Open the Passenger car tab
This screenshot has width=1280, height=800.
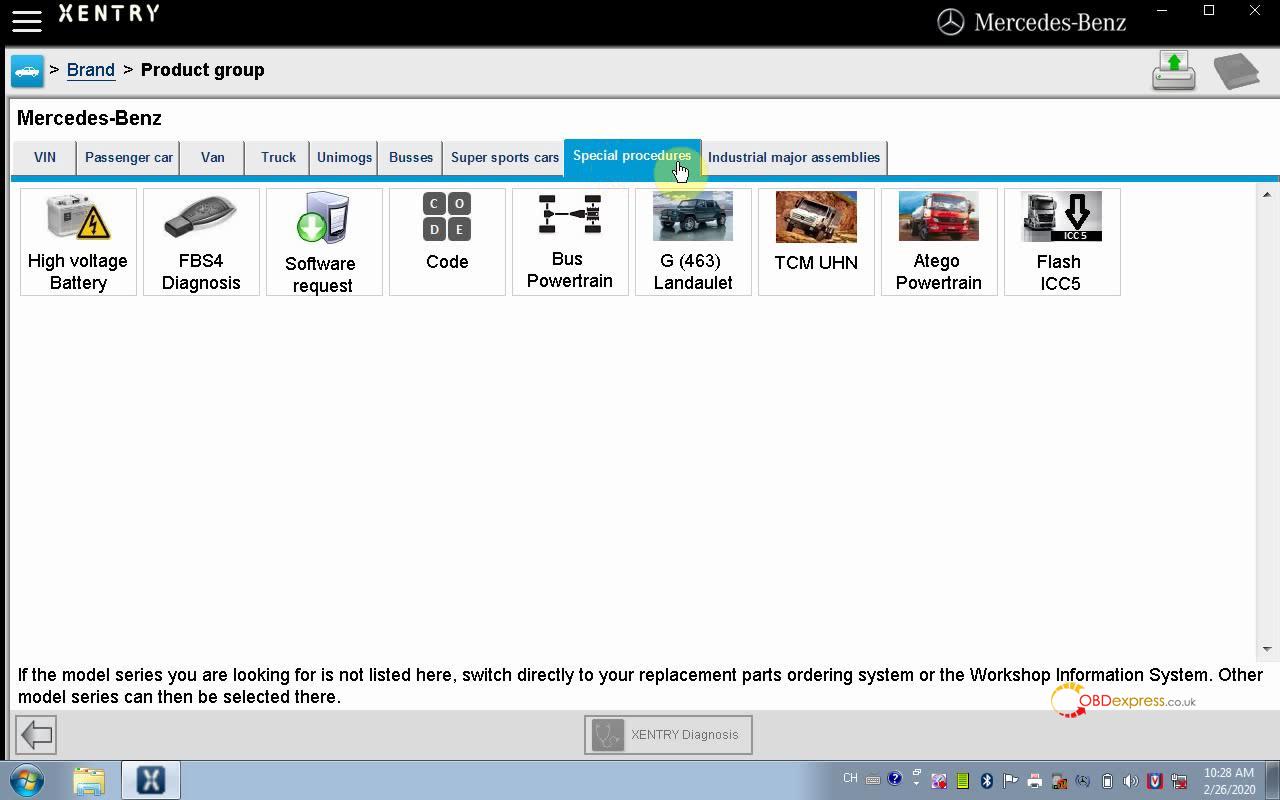(x=129, y=157)
